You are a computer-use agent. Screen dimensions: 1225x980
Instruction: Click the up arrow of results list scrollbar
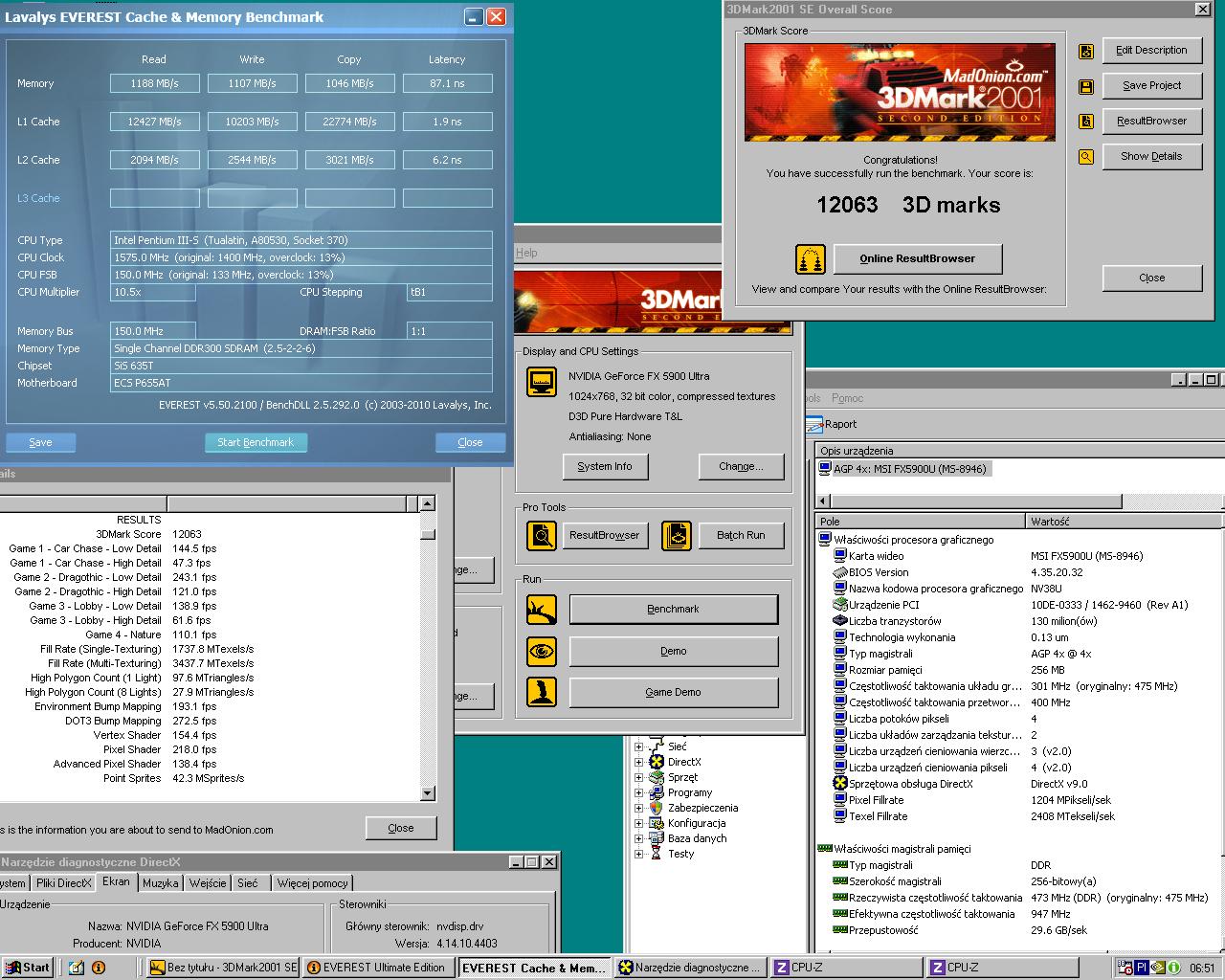point(428,503)
